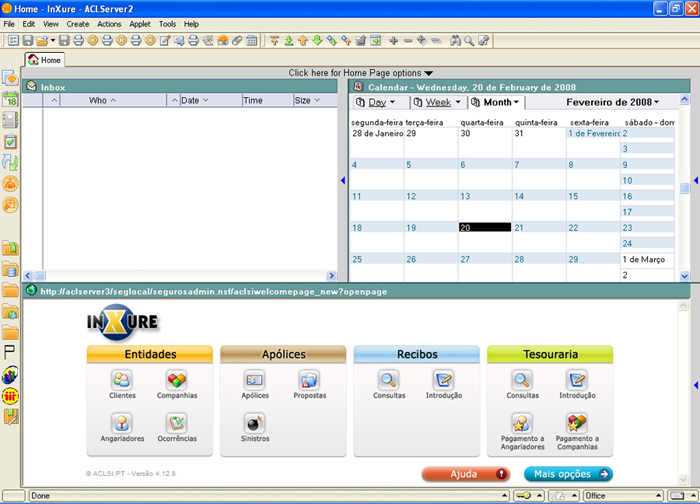700x504 pixels.
Task: Sort inbox by the Date column
Action: [x=194, y=101]
